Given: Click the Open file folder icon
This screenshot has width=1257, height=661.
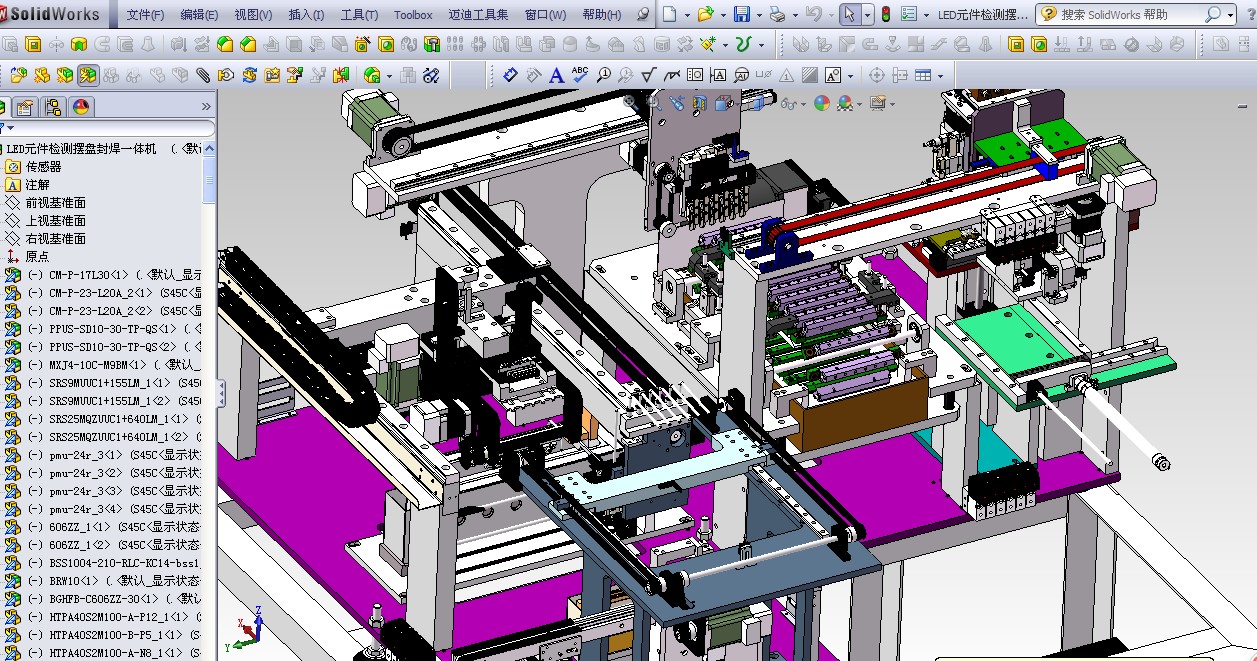Looking at the screenshot, I should 705,14.
